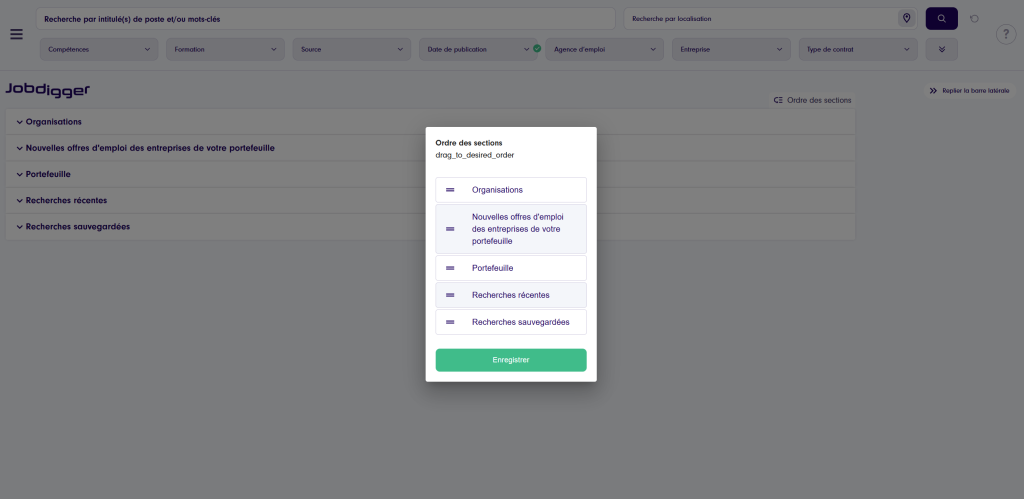Open the Date de publication dropdown

tap(478, 49)
